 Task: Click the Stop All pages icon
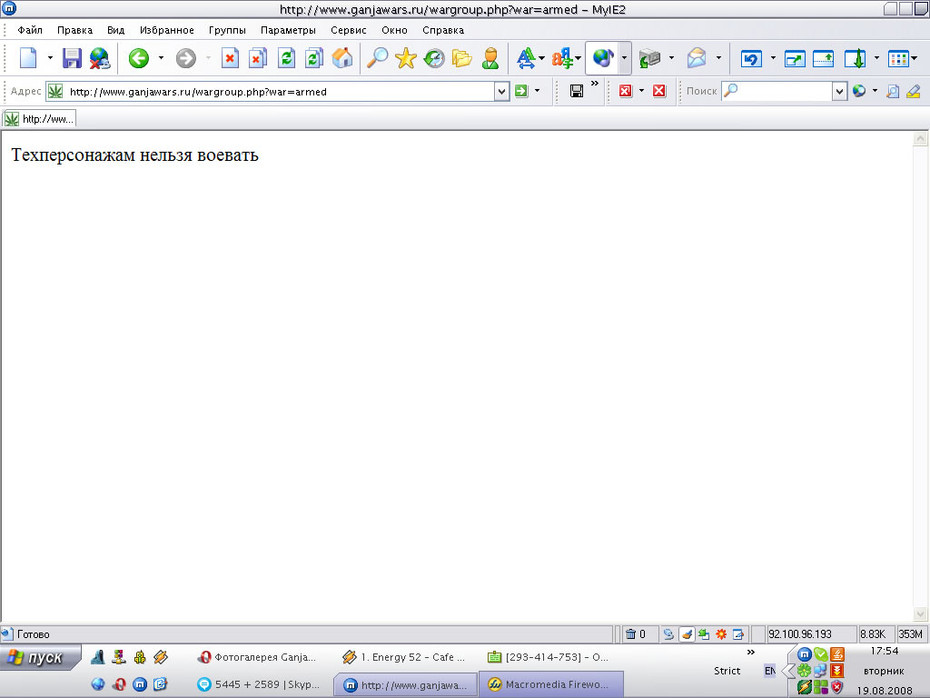(257, 58)
